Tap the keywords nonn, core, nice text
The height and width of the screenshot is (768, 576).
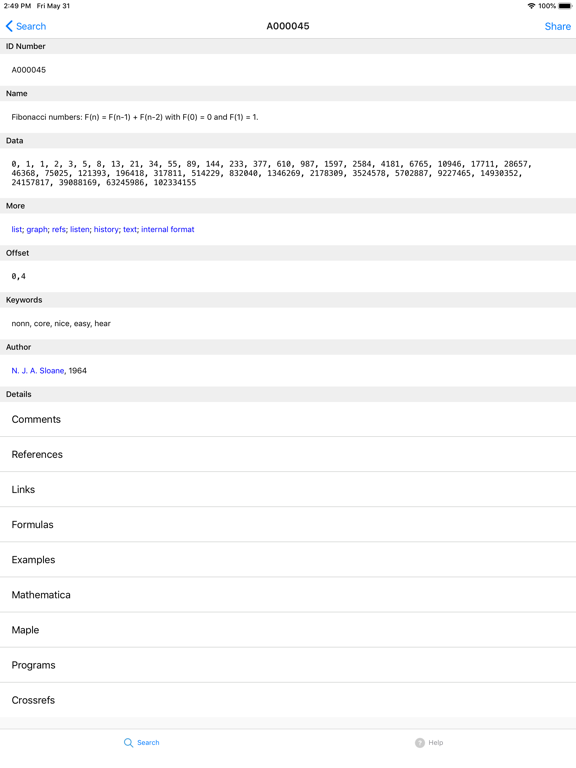61,323
